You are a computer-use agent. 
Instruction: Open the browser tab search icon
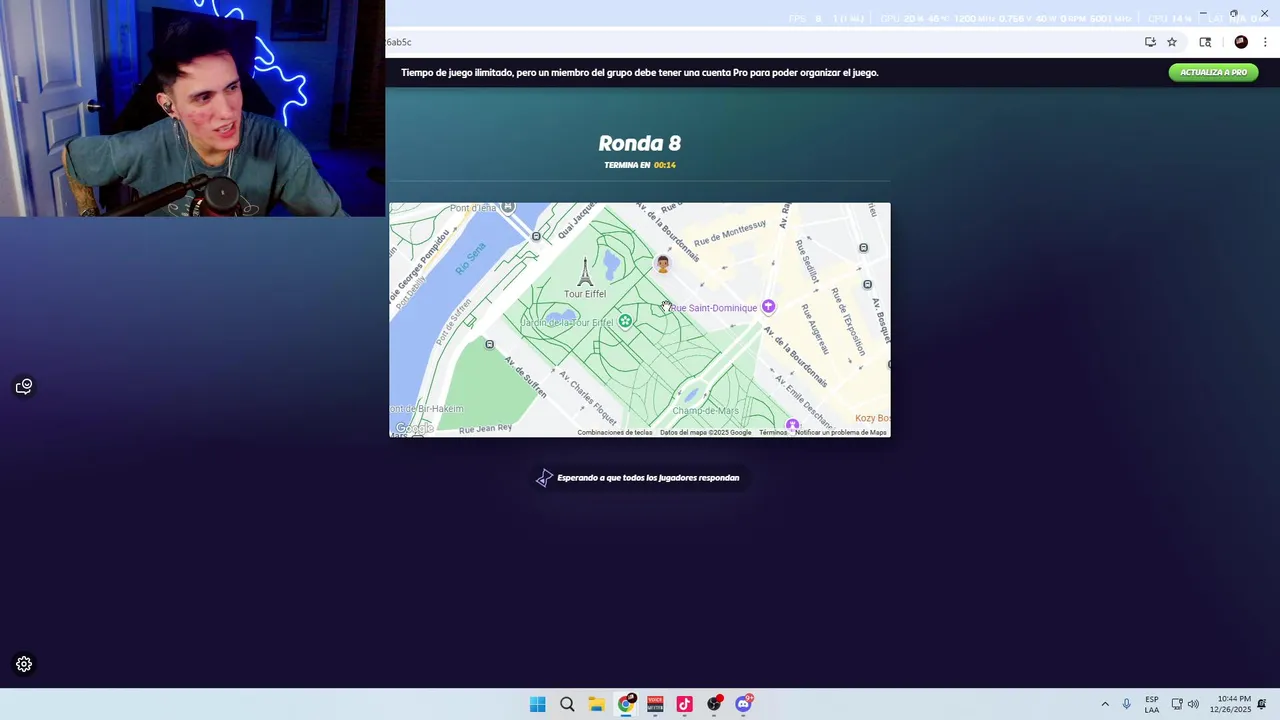(x=1205, y=42)
